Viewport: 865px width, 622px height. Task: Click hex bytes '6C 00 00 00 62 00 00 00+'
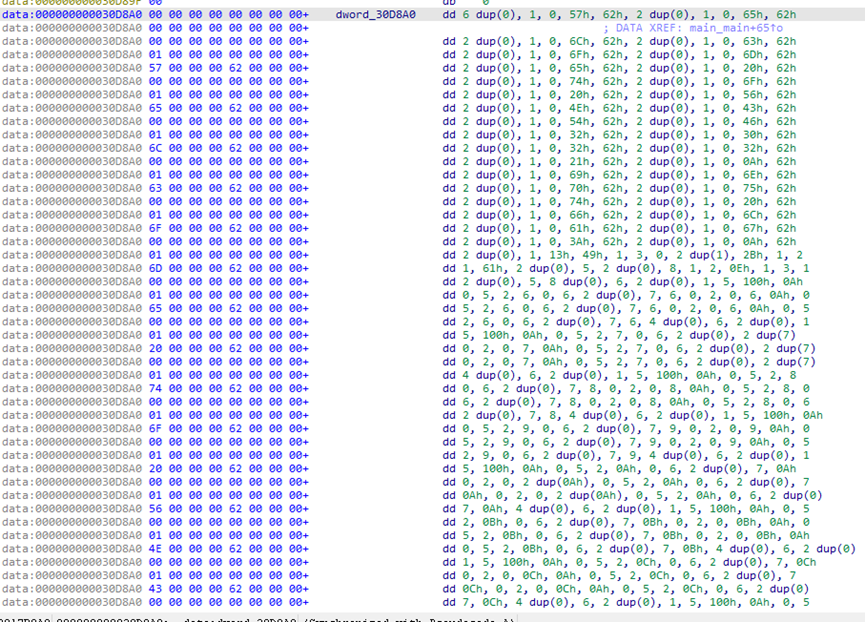[x=229, y=148]
